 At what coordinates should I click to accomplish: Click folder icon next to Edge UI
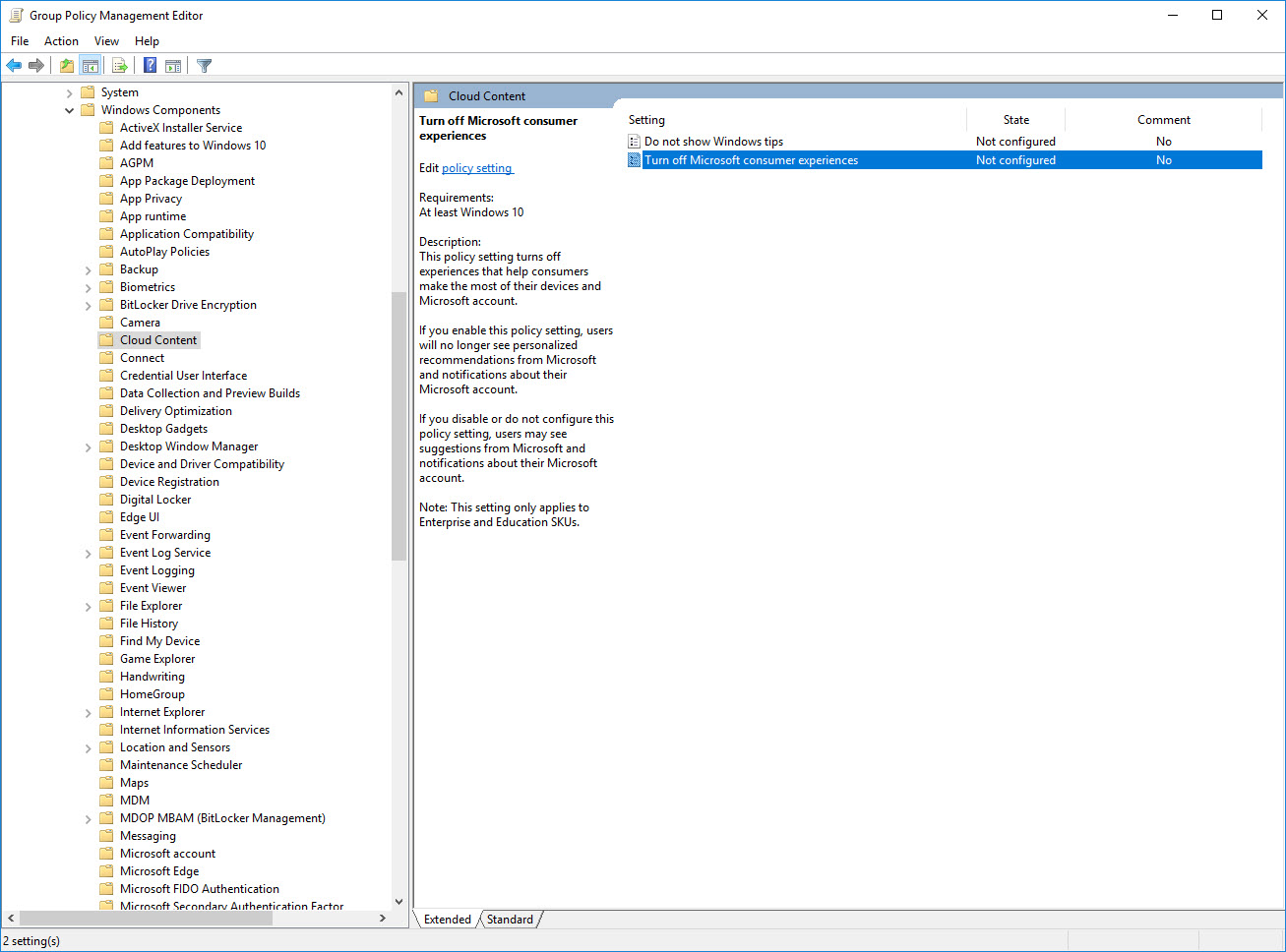tap(107, 517)
